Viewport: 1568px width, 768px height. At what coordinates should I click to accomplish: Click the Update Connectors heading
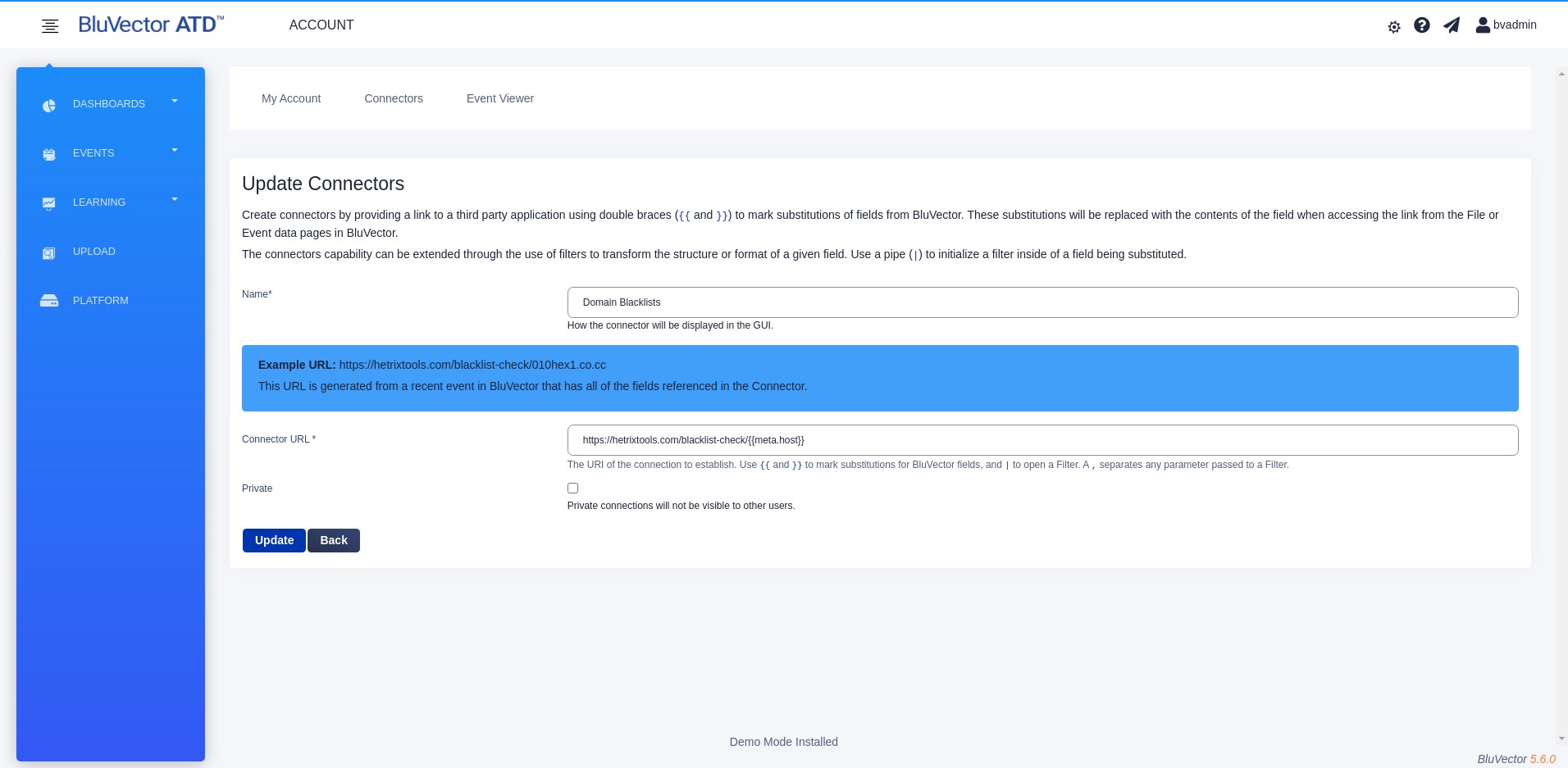coord(323,184)
